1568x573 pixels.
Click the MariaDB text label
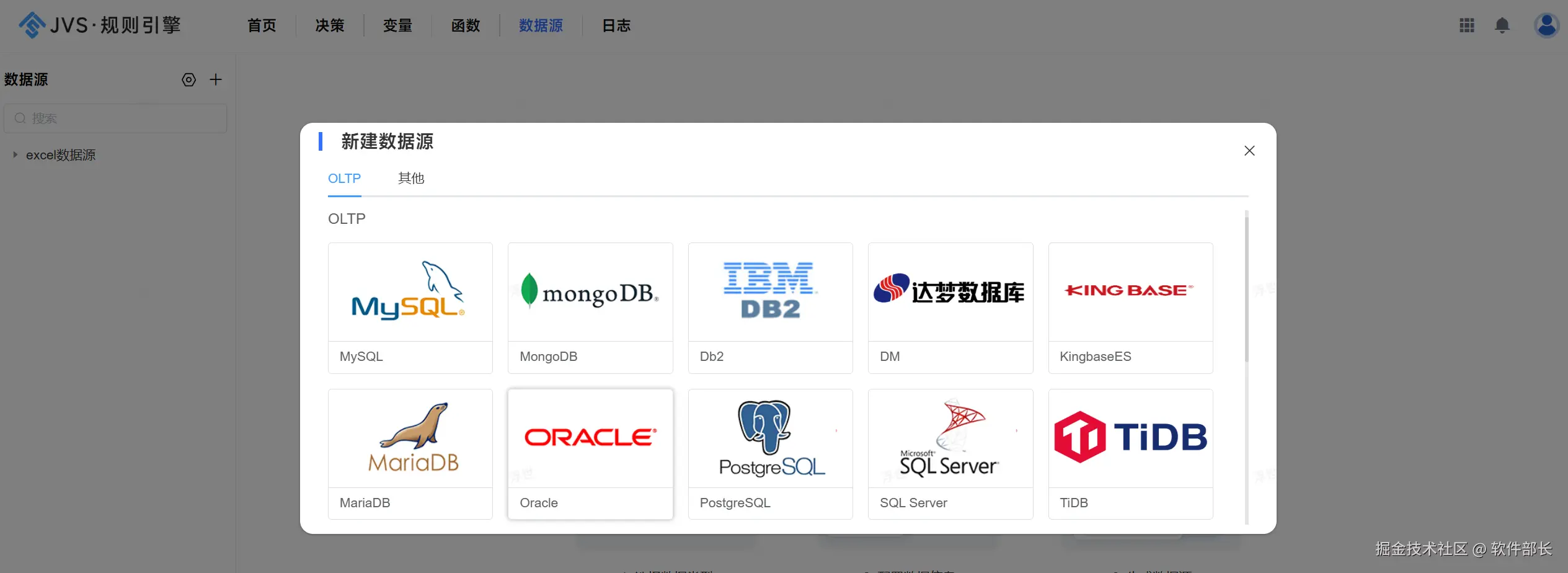coord(365,503)
